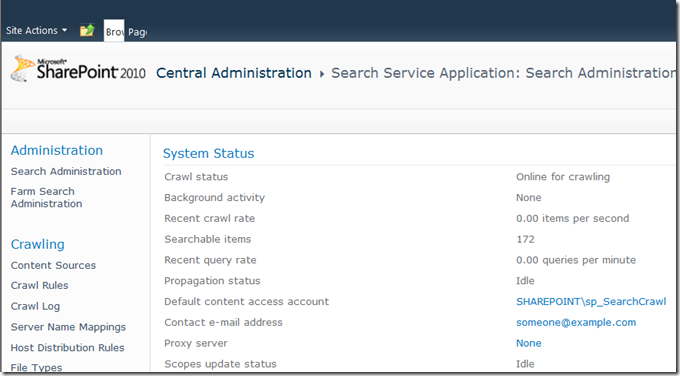Click the Crawling section heading

pos(38,244)
